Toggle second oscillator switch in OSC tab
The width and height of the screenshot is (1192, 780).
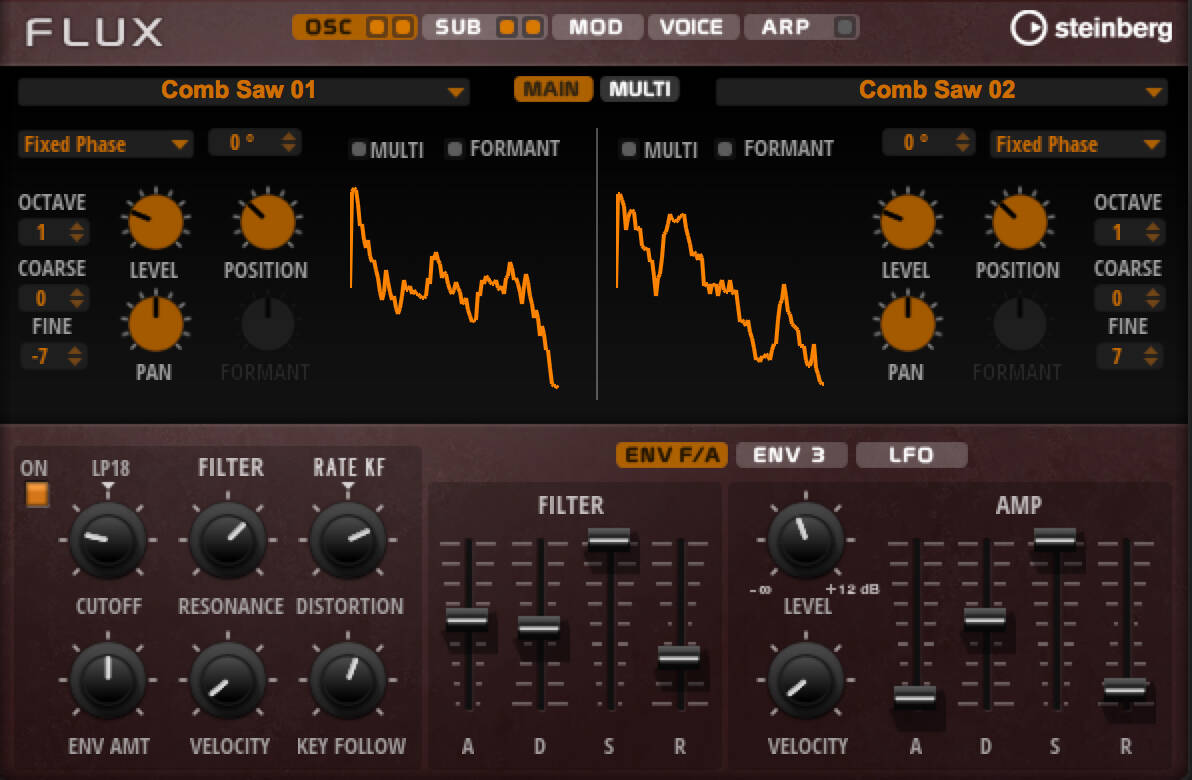(402, 27)
